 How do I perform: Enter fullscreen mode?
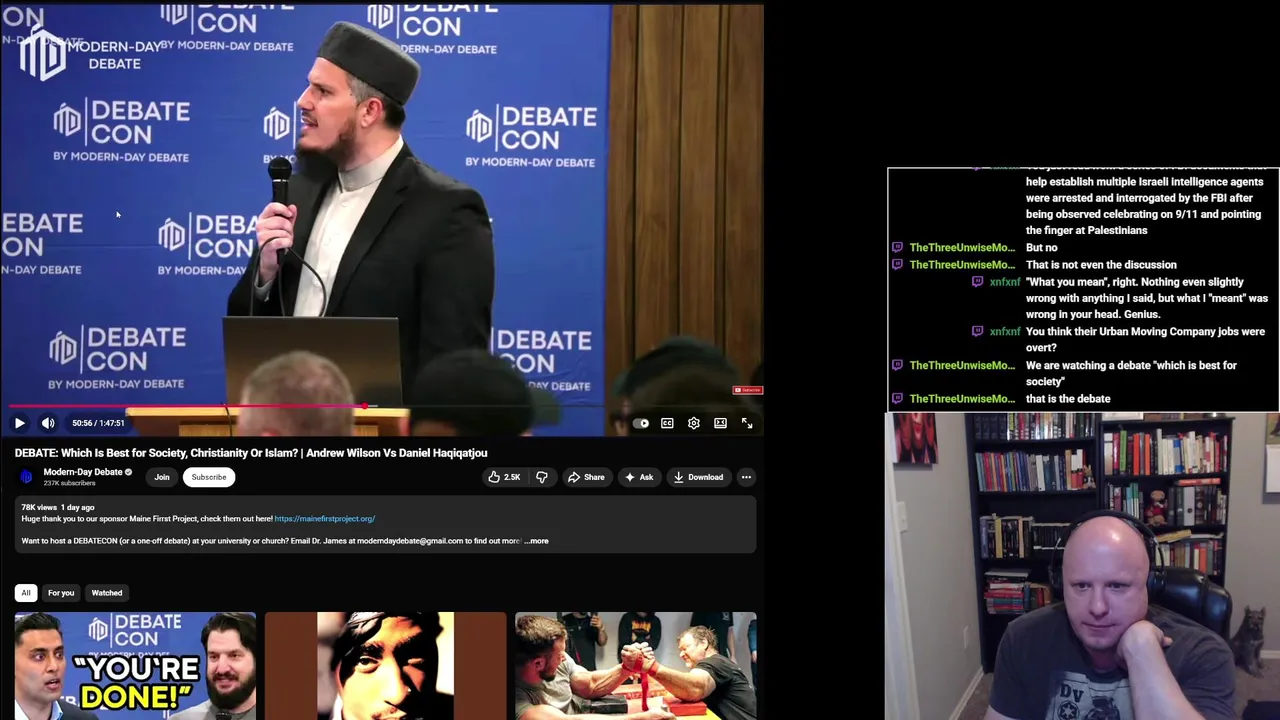(747, 423)
